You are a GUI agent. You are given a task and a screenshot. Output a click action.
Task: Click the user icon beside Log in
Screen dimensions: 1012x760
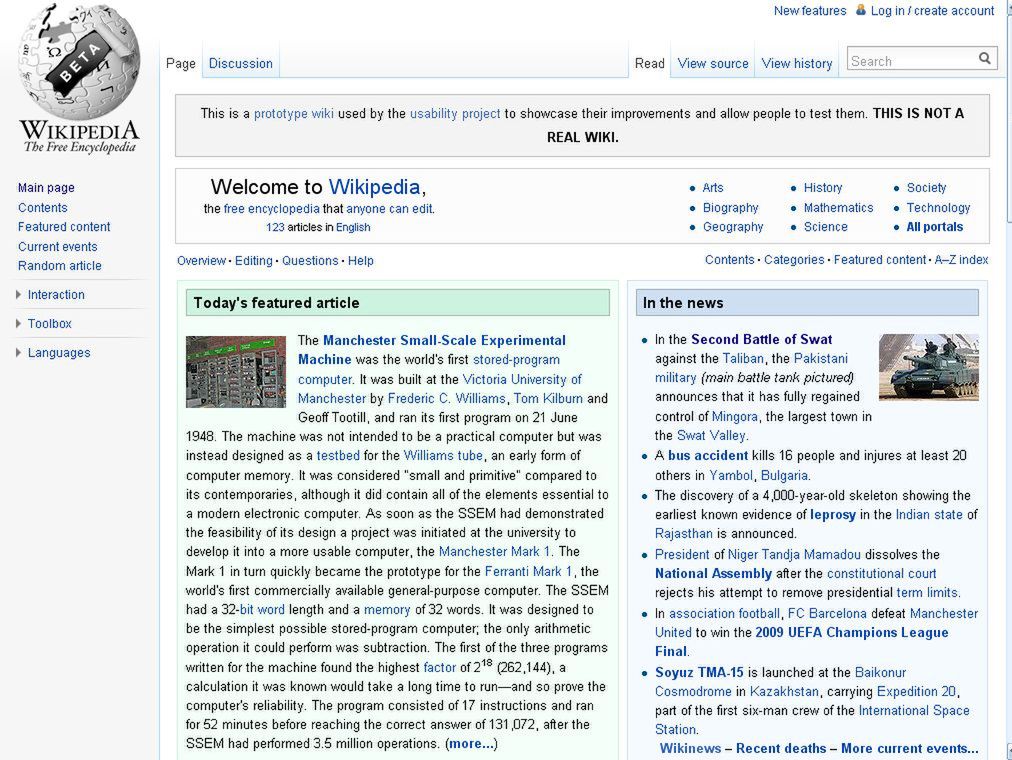[x=860, y=10]
